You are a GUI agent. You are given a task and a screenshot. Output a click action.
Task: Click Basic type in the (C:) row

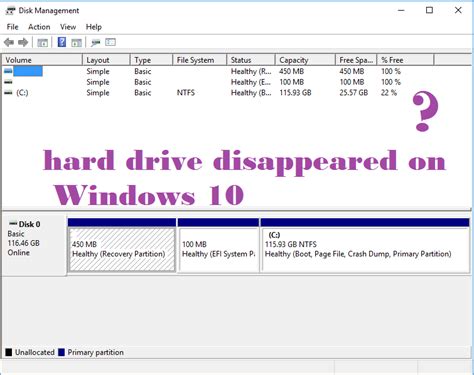point(143,93)
